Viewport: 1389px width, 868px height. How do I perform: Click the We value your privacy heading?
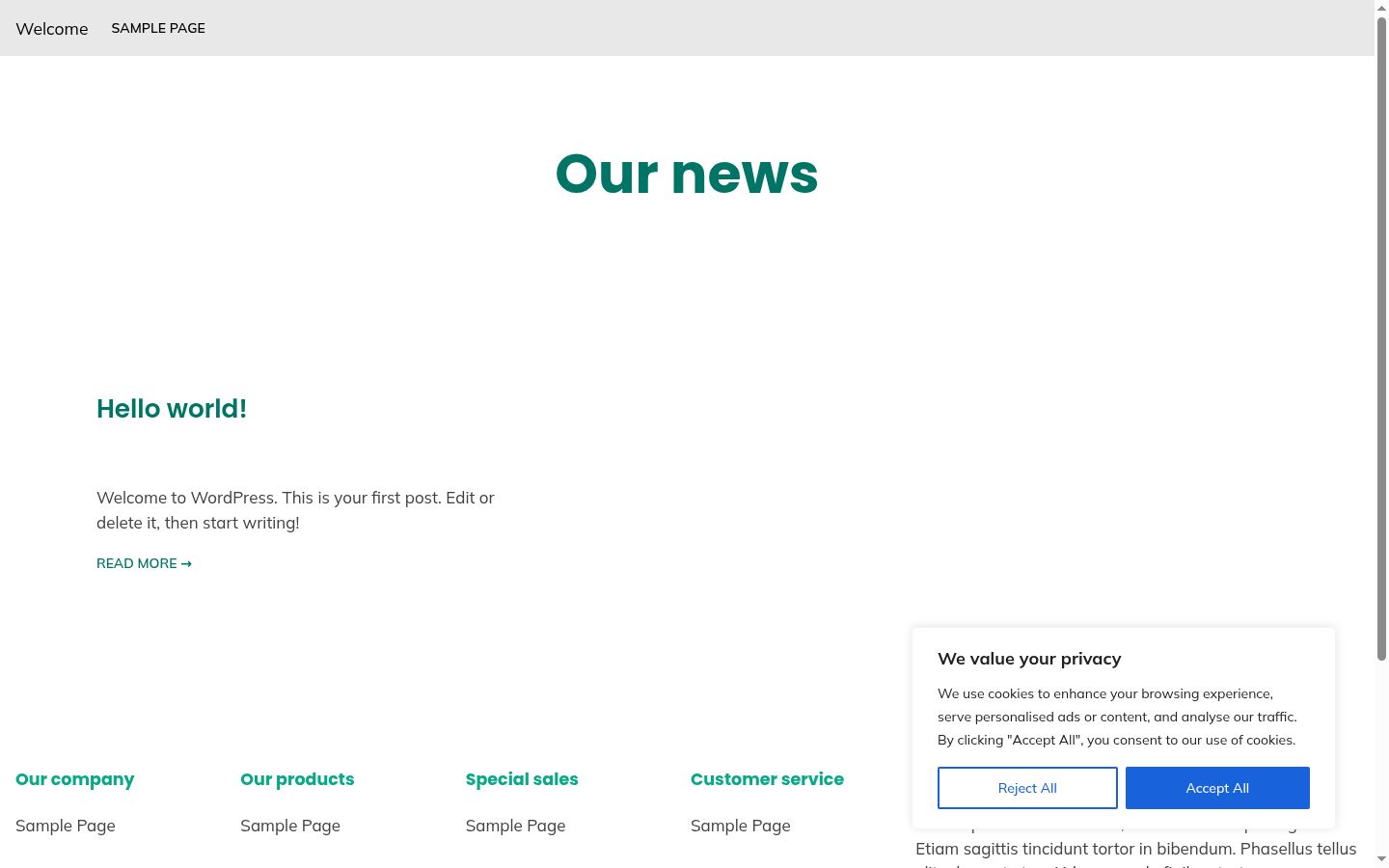pyautogui.click(x=1029, y=659)
